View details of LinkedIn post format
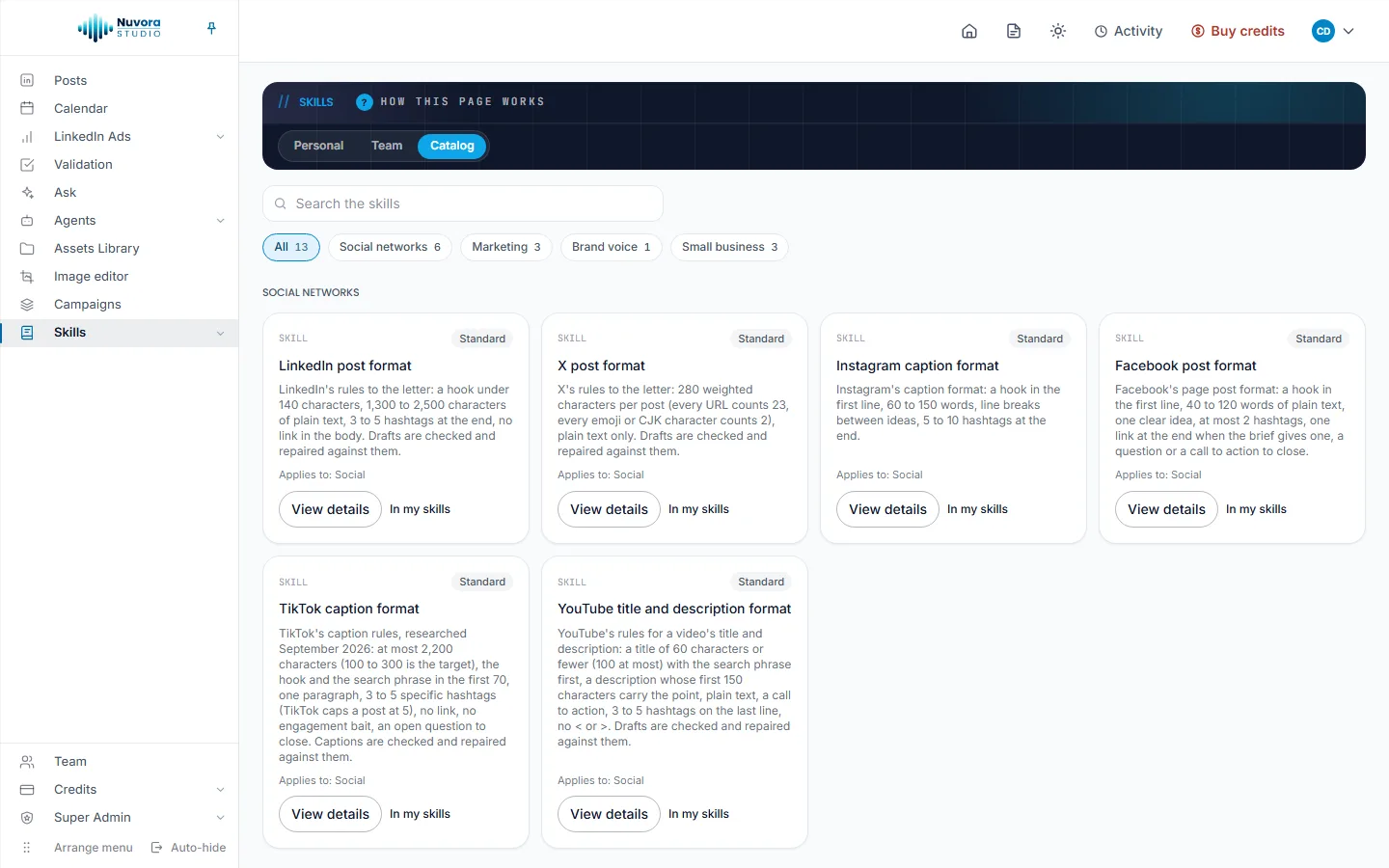The width and height of the screenshot is (1389, 868). (x=330, y=509)
